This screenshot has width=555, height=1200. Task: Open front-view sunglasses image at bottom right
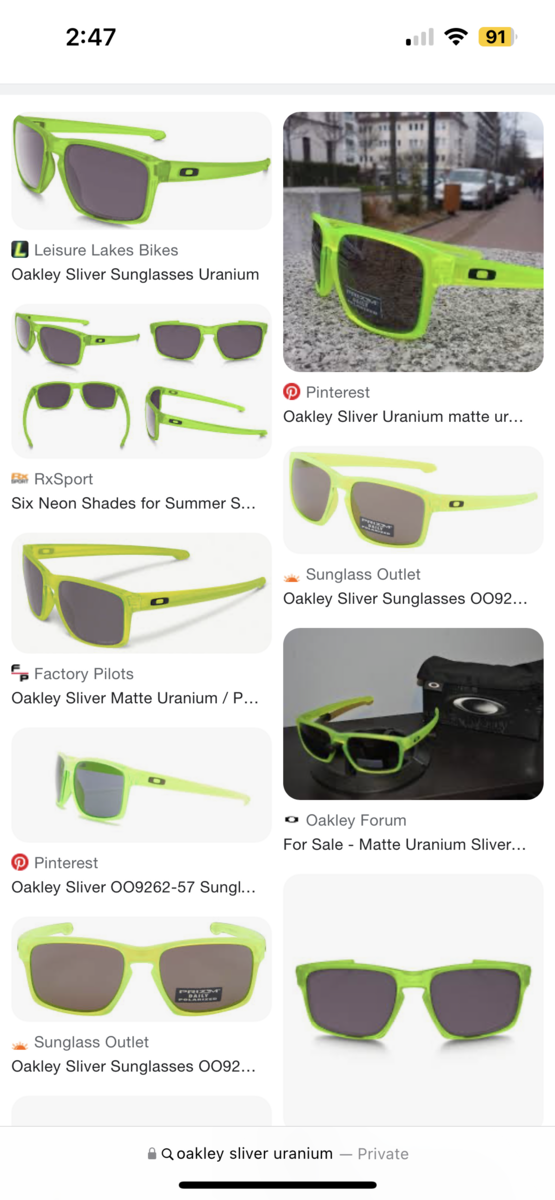(413, 1000)
